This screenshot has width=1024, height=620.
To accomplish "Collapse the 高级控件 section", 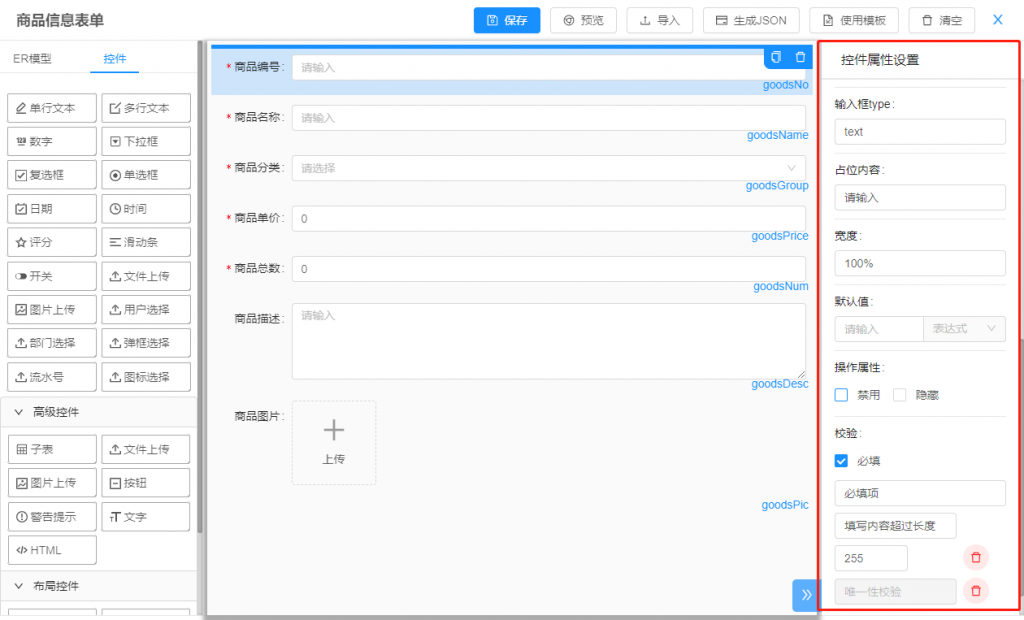I will (19, 412).
